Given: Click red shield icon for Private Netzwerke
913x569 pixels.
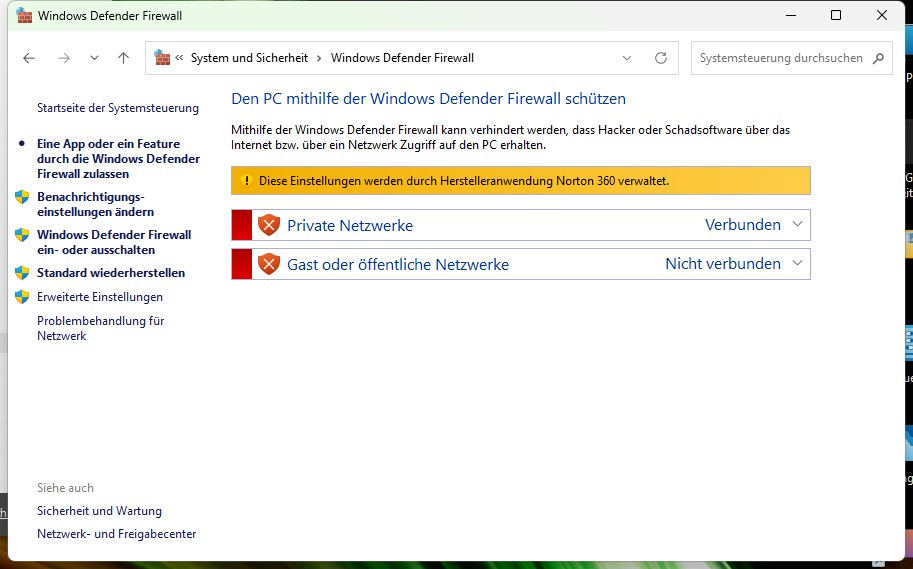Looking at the screenshot, I should click(268, 225).
